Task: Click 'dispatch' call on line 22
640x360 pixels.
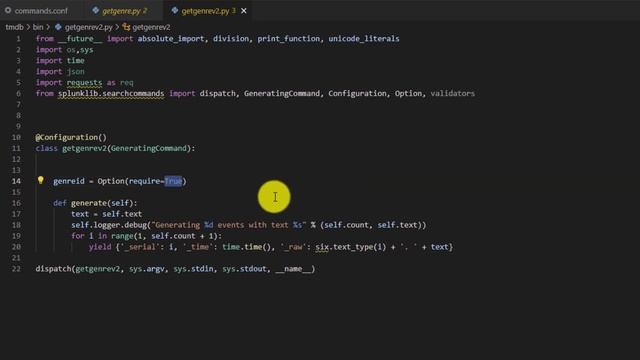Action: [53, 269]
